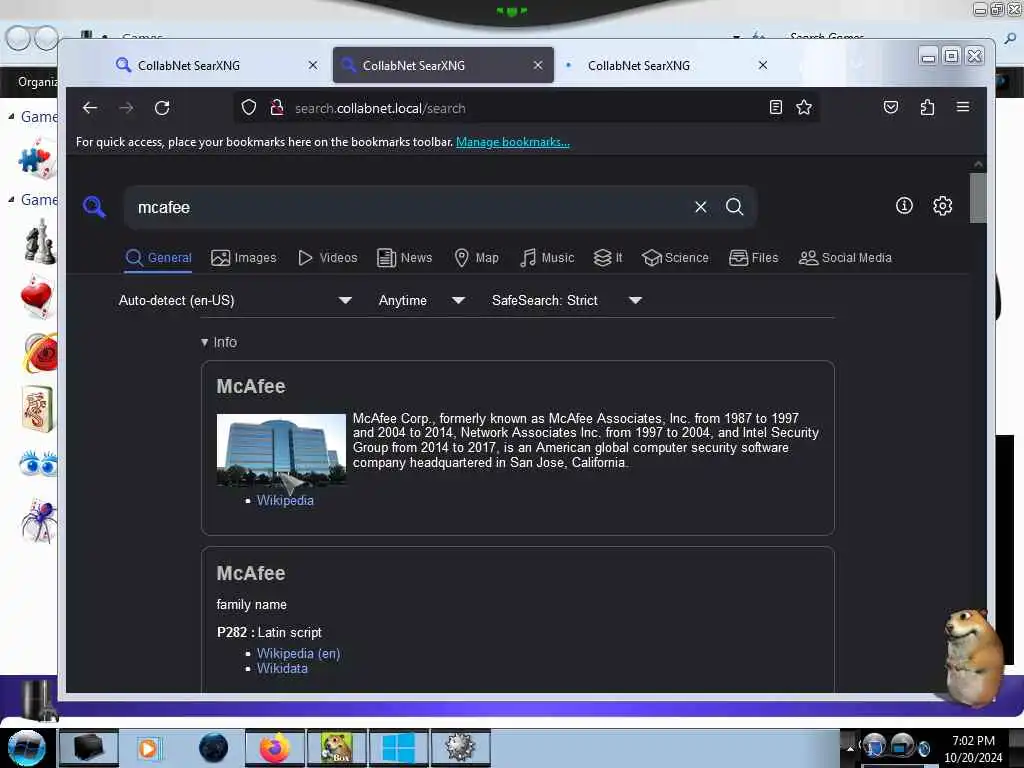Screen dimensions: 1024x768
Task: Click the "McAfee" family name heading
Action: [x=251, y=573]
